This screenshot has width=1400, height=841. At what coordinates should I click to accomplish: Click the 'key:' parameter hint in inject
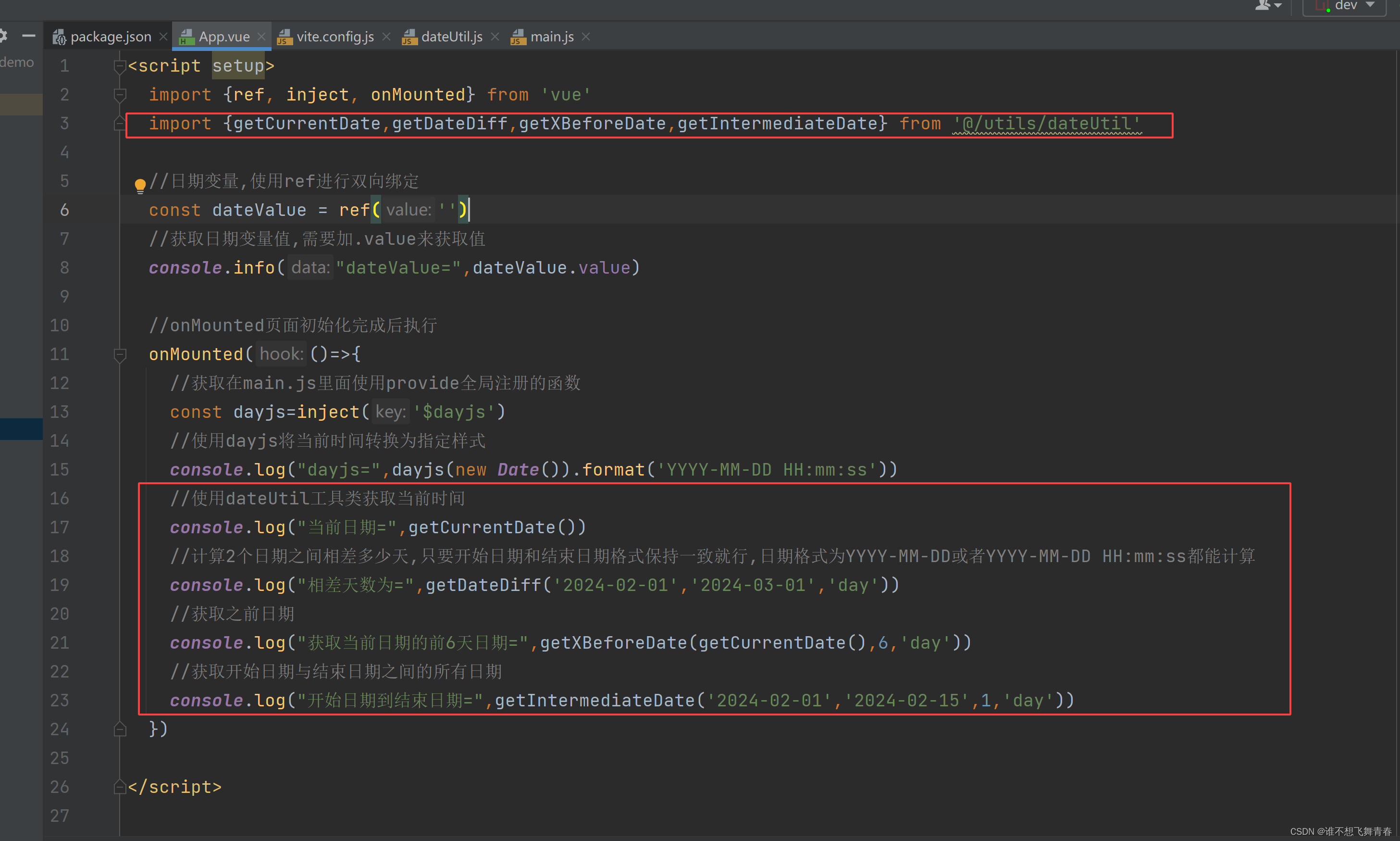(390, 412)
